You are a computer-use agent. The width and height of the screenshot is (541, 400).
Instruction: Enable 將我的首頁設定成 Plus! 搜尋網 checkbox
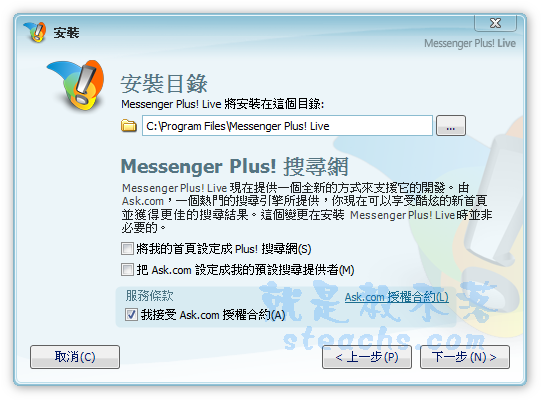(x=127, y=248)
